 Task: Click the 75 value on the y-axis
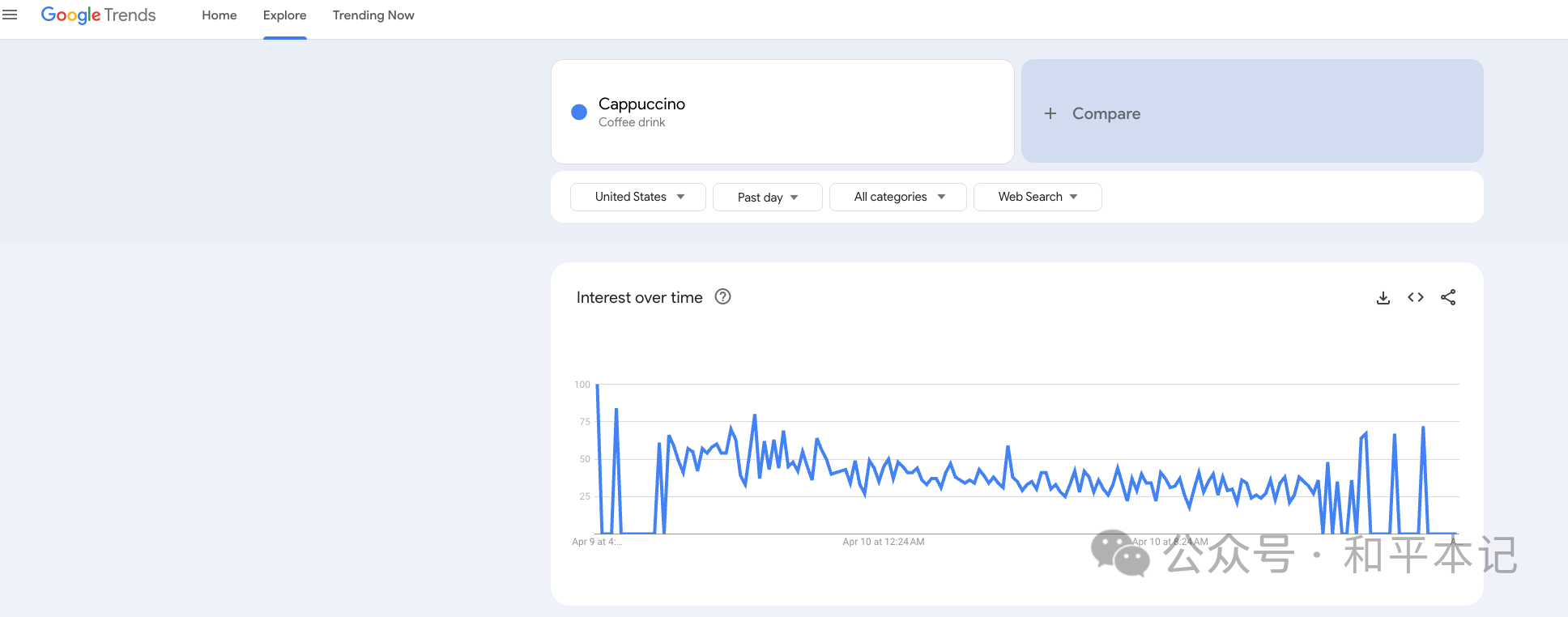(x=585, y=422)
